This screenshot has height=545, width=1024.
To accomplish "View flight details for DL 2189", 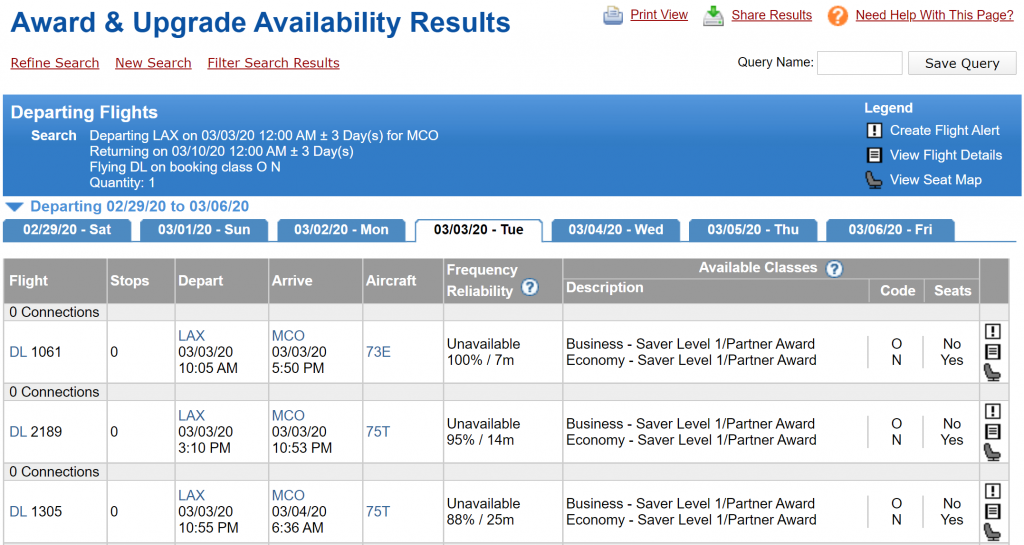I will tap(992, 431).
